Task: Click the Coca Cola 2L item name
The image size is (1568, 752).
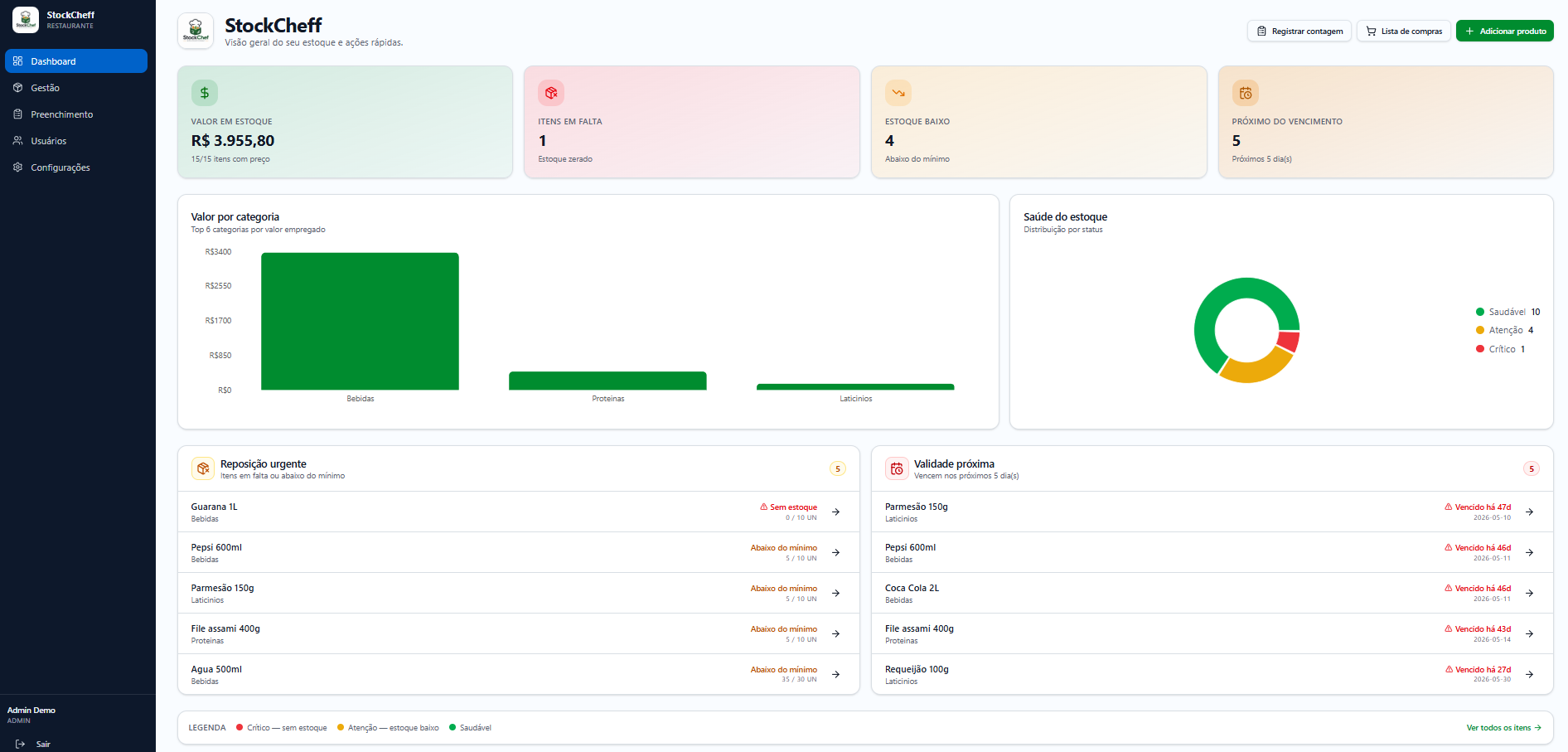Action: [912, 588]
